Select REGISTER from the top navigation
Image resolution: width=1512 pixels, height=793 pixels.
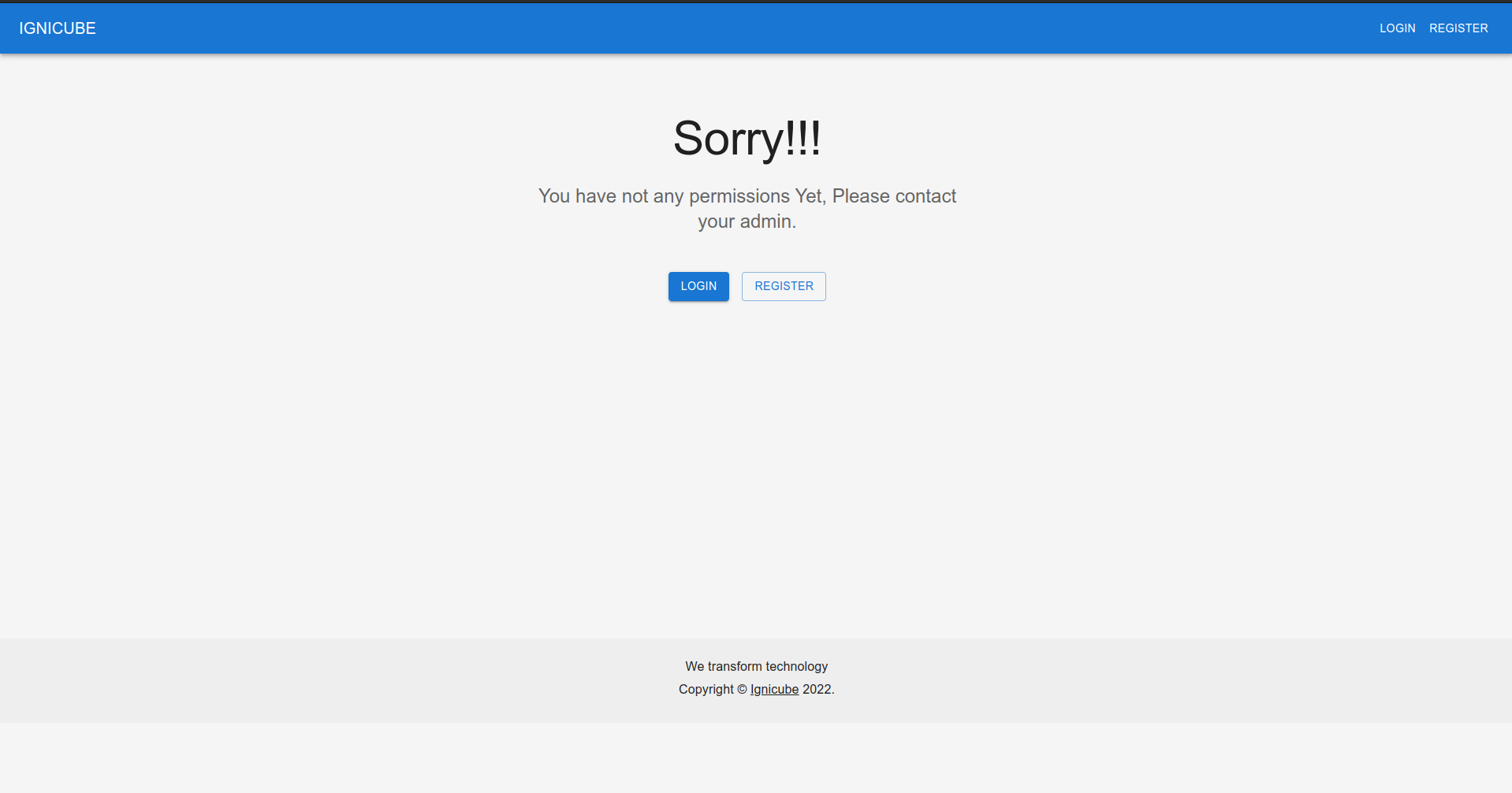pyautogui.click(x=1458, y=28)
